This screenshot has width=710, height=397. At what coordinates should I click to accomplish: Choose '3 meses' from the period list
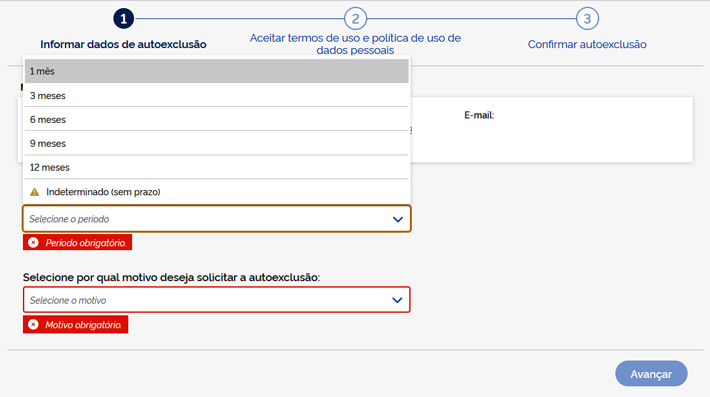(216, 96)
